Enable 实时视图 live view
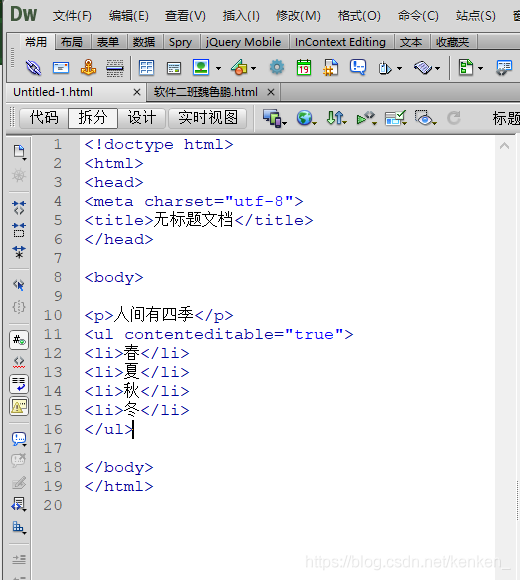This screenshot has width=520, height=580. point(207,118)
